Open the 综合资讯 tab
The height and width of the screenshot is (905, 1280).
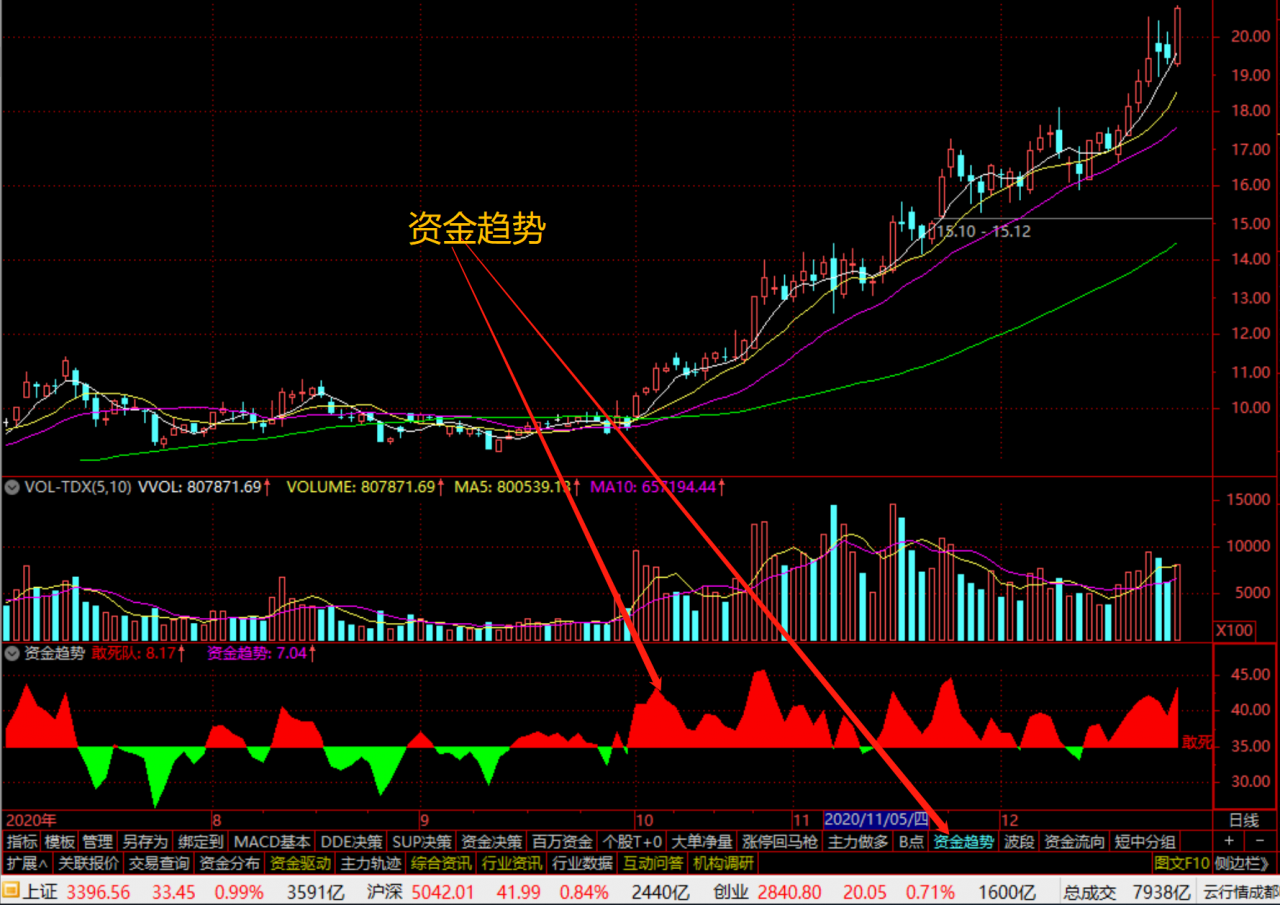click(x=442, y=863)
